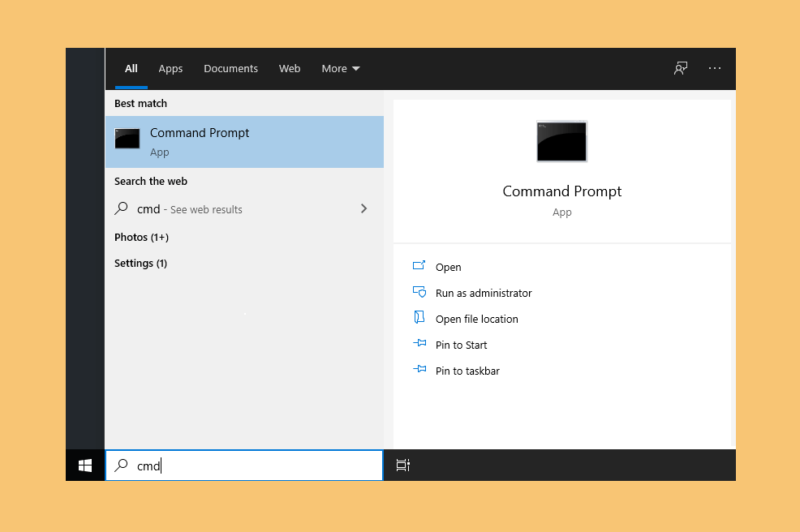Open the three-dot options menu

714,68
